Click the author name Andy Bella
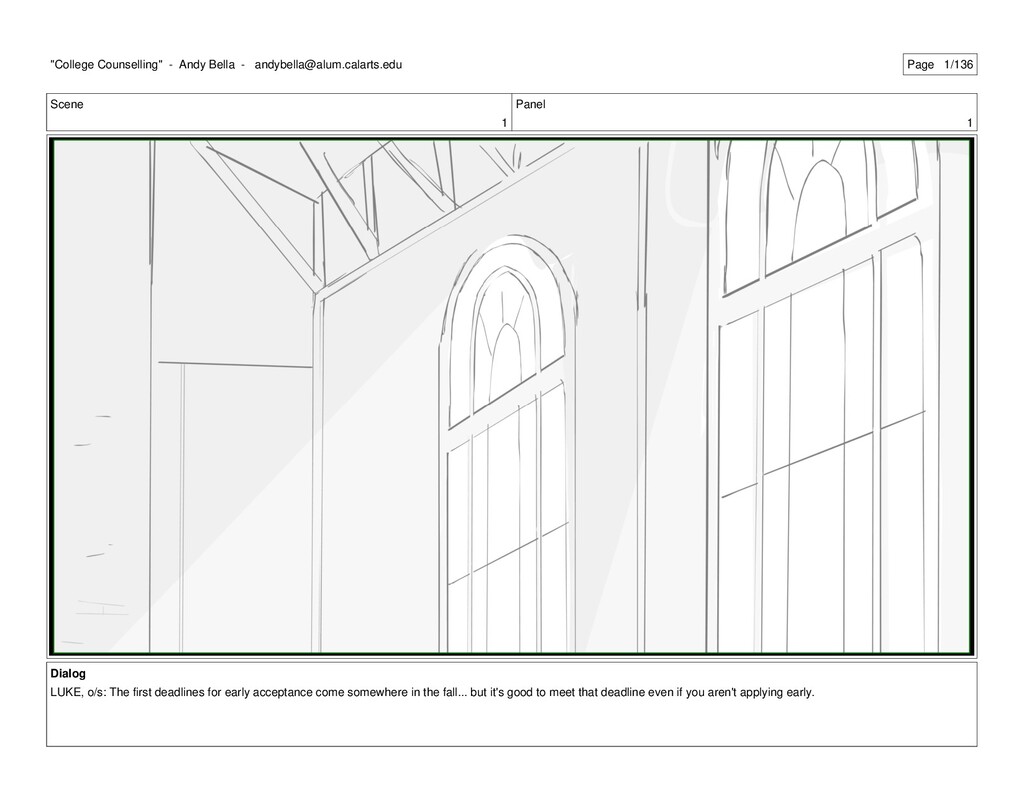The width and height of the screenshot is (1024, 793). [206, 65]
